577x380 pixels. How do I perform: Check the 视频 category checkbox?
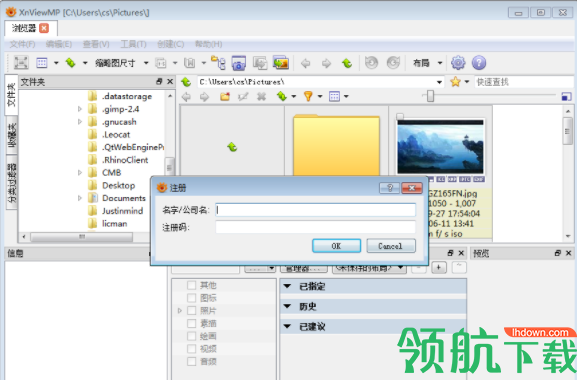pyautogui.click(x=191, y=348)
